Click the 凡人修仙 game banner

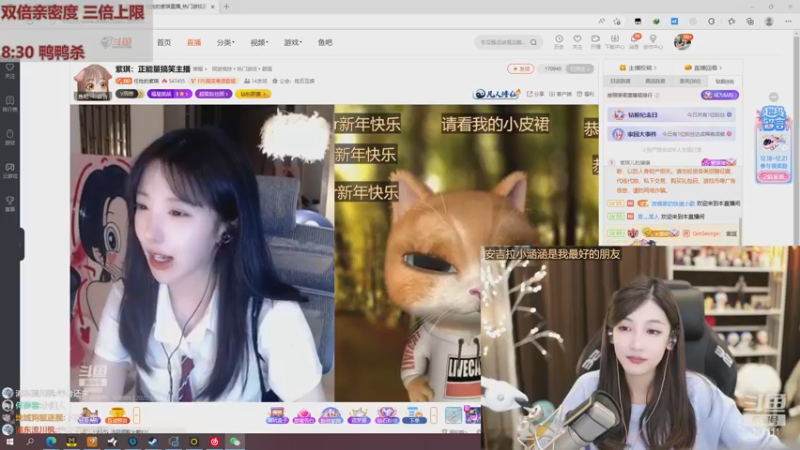[496, 94]
